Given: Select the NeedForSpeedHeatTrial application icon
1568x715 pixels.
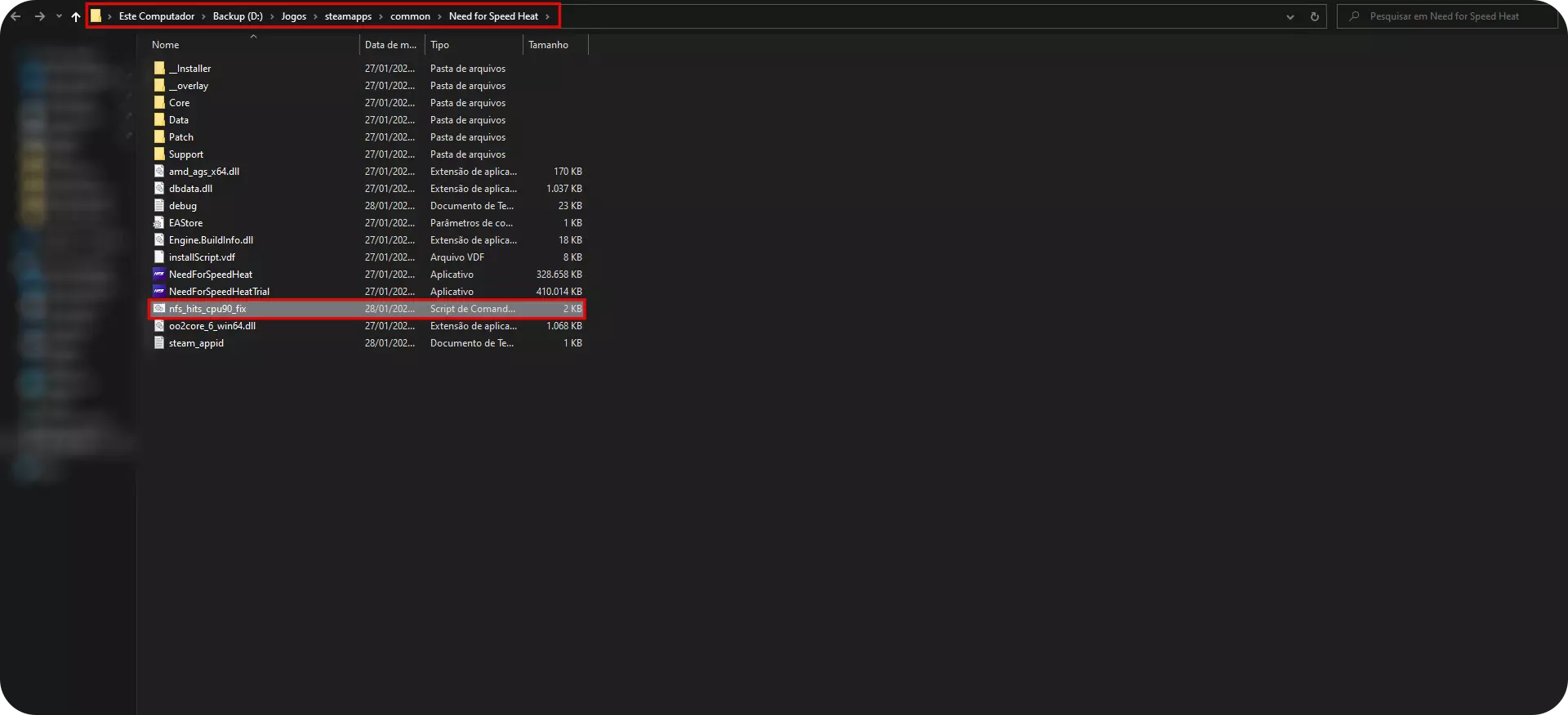Looking at the screenshot, I should tap(159, 292).
